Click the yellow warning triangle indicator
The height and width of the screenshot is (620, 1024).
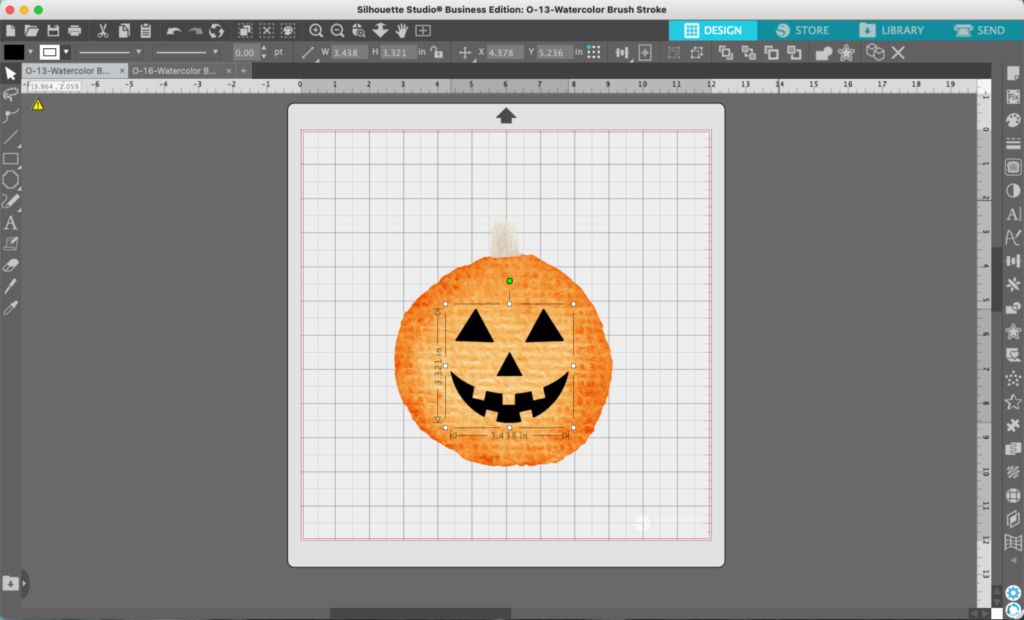coord(38,104)
